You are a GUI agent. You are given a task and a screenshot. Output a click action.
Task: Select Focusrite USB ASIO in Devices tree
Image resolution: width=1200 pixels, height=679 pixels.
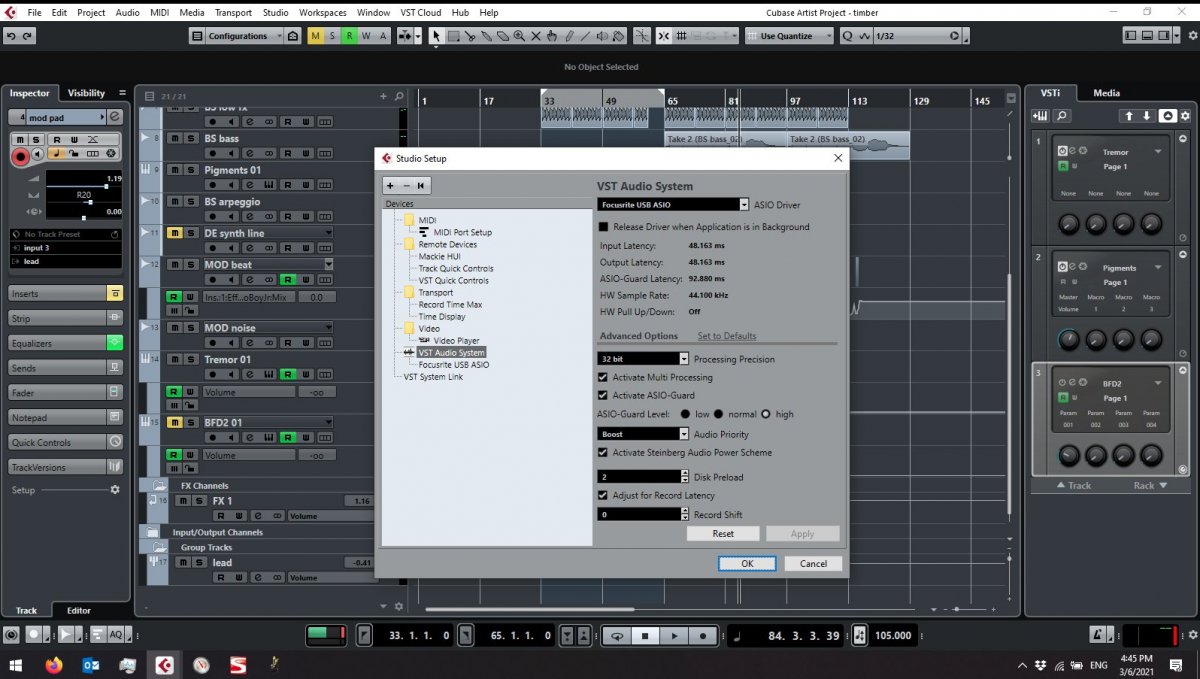[454, 365]
